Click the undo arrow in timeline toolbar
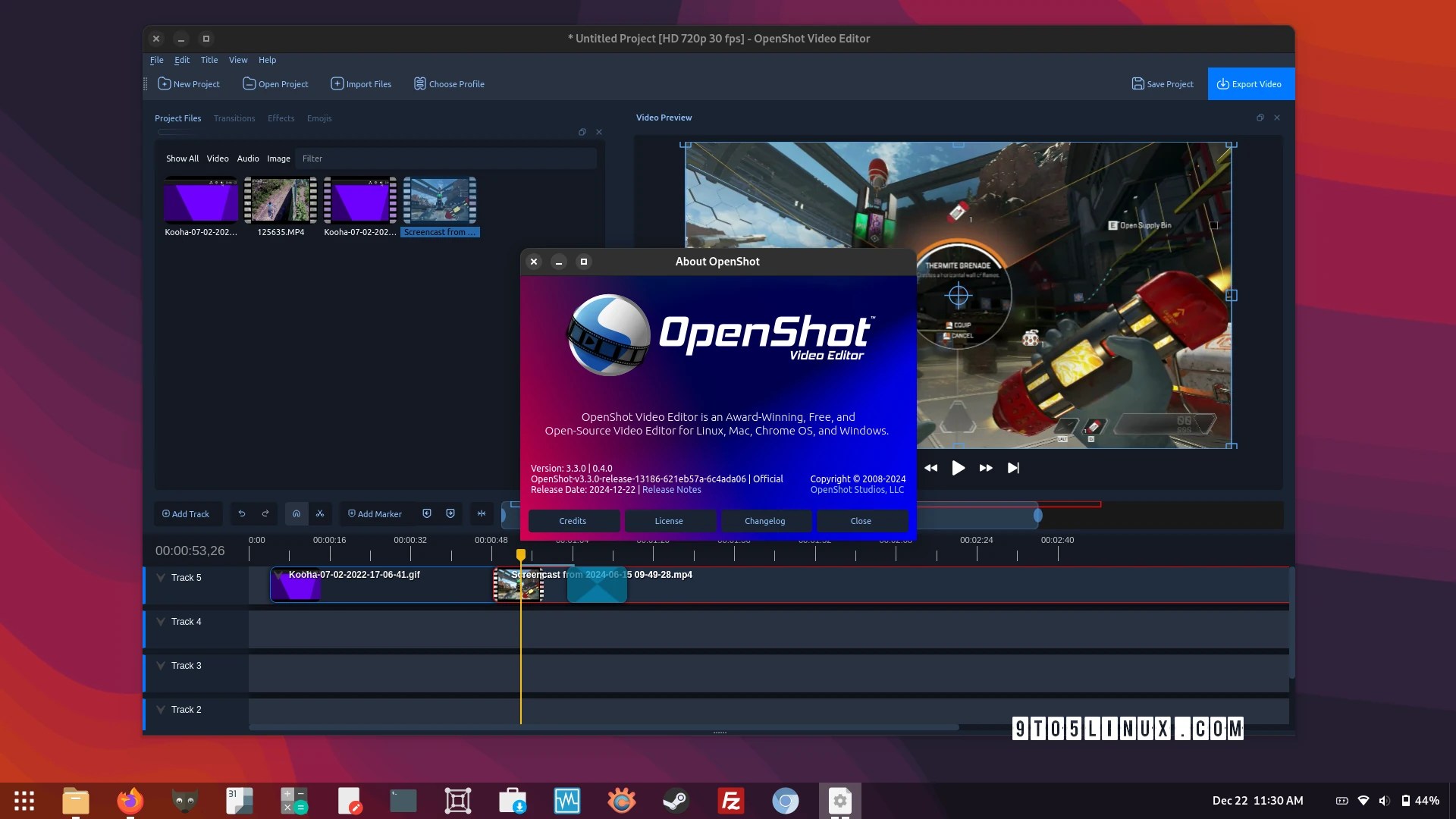The height and width of the screenshot is (819, 1456). tap(242, 513)
